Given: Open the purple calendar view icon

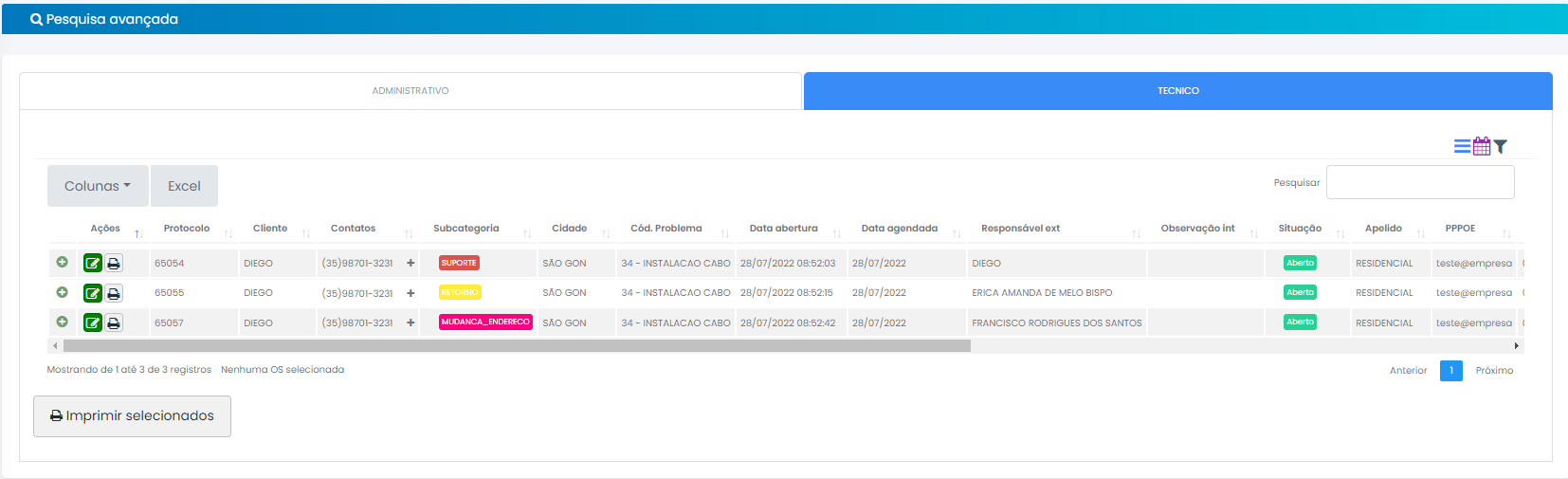Looking at the screenshot, I should click(x=1482, y=146).
